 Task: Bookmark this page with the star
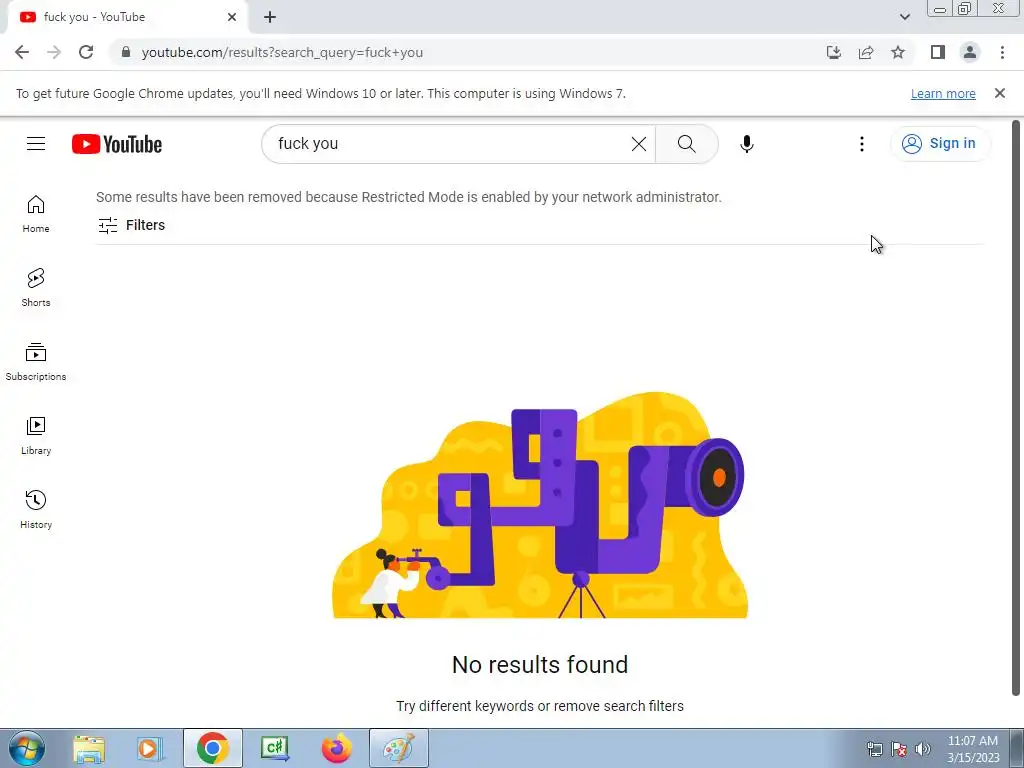click(898, 52)
